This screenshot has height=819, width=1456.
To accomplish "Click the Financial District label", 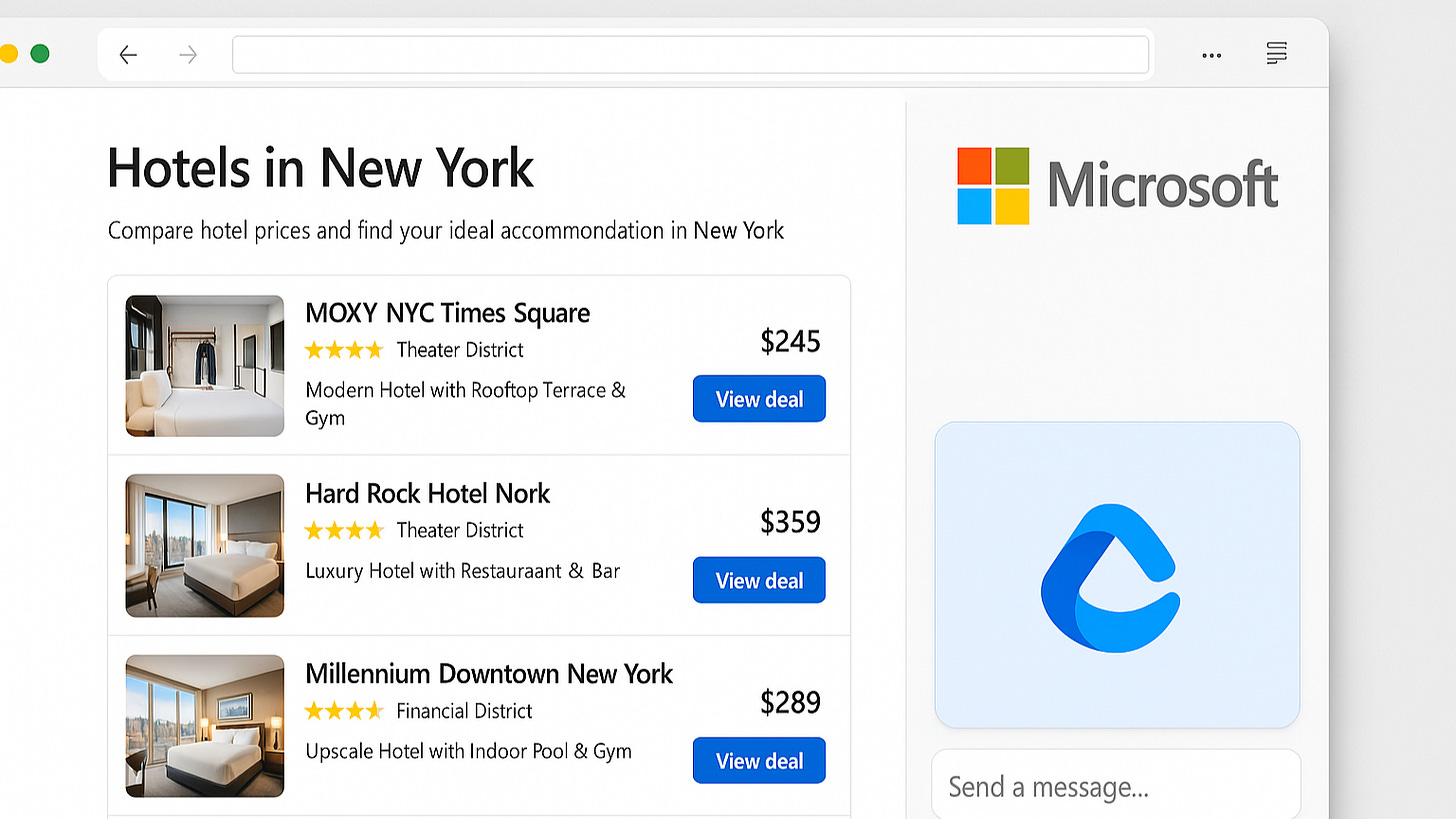I will pos(464,711).
